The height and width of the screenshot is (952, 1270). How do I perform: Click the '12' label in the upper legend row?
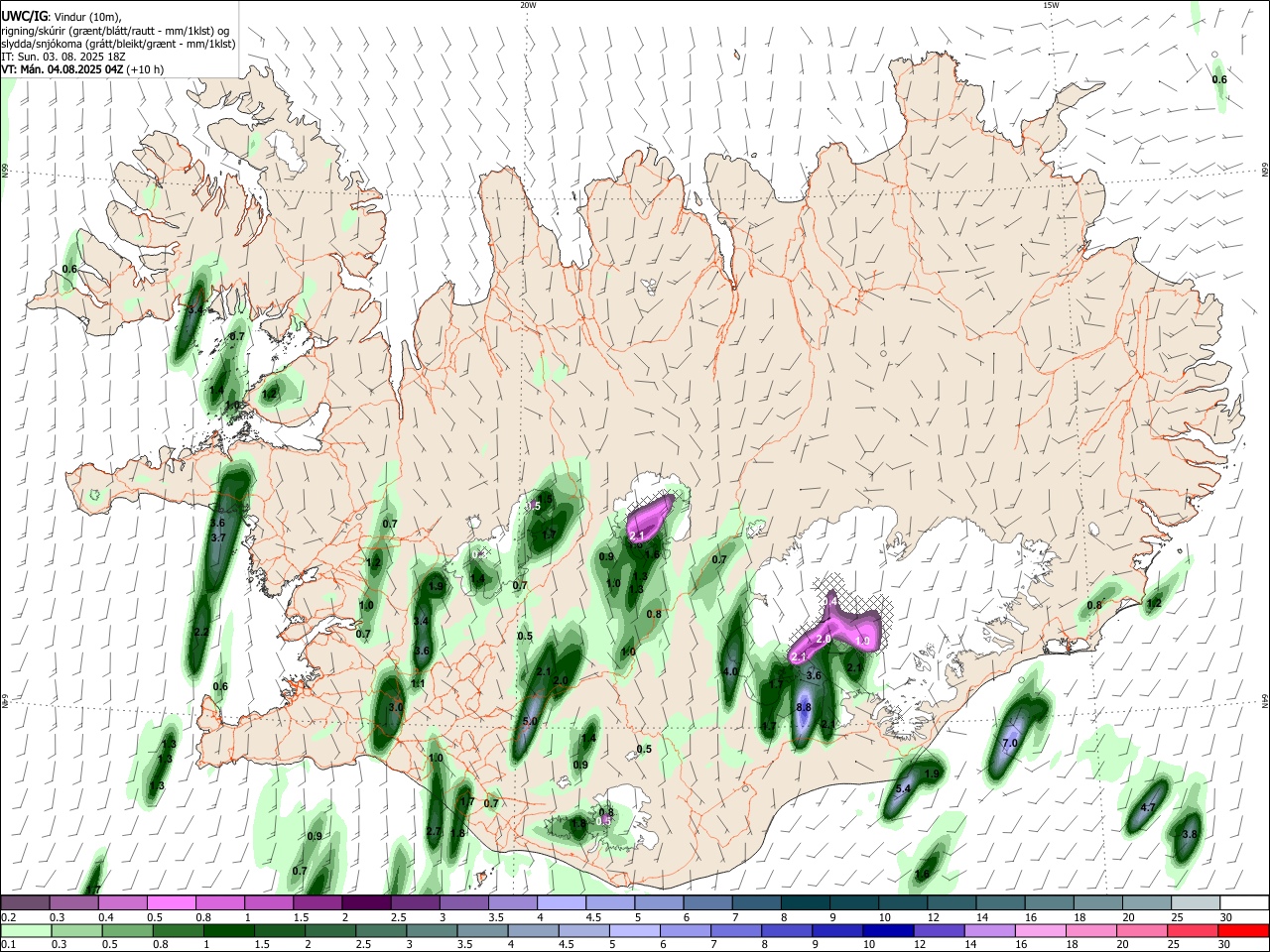pyautogui.click(x=935, y=917)
